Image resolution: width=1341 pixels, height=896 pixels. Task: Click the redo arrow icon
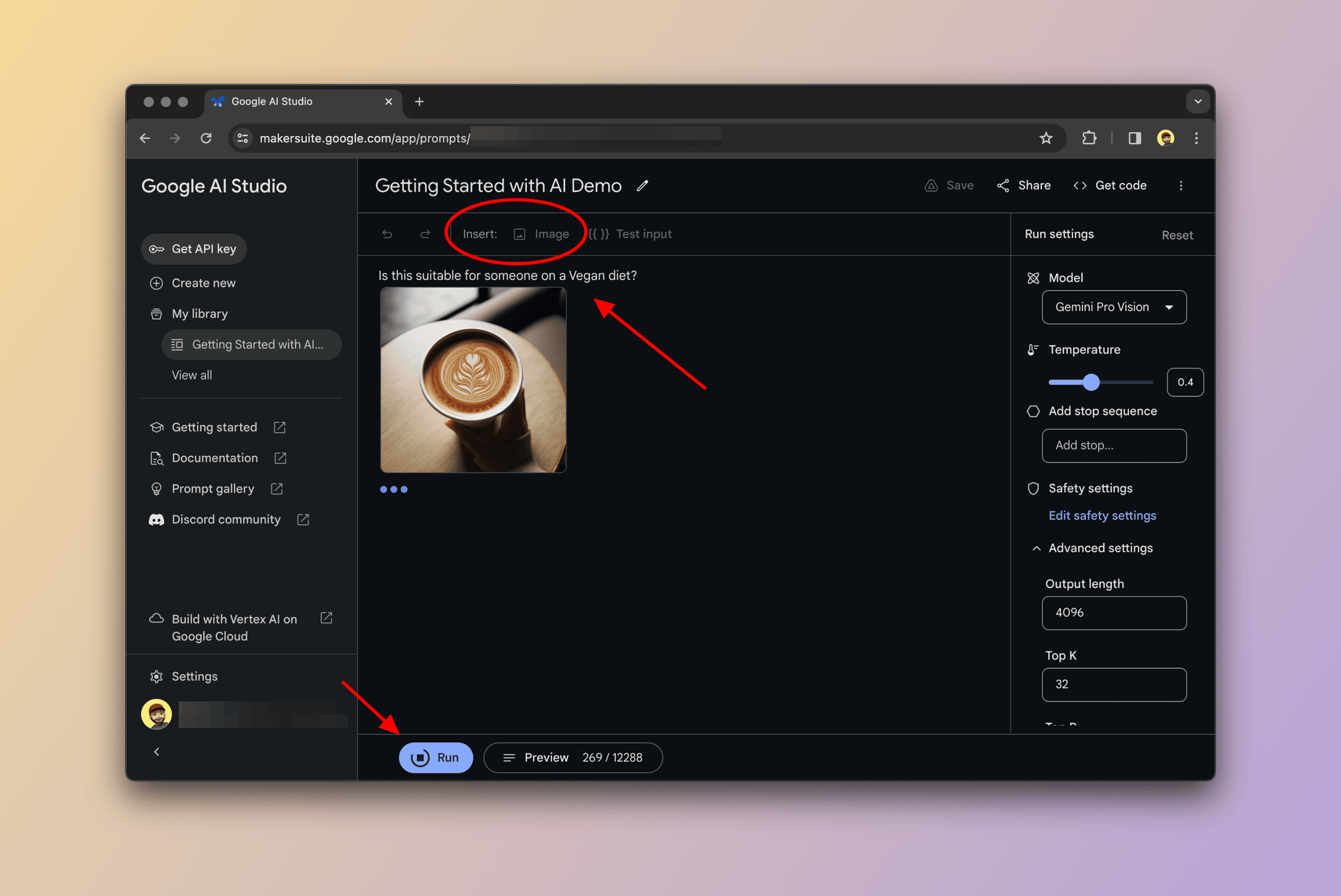(424, 234)
